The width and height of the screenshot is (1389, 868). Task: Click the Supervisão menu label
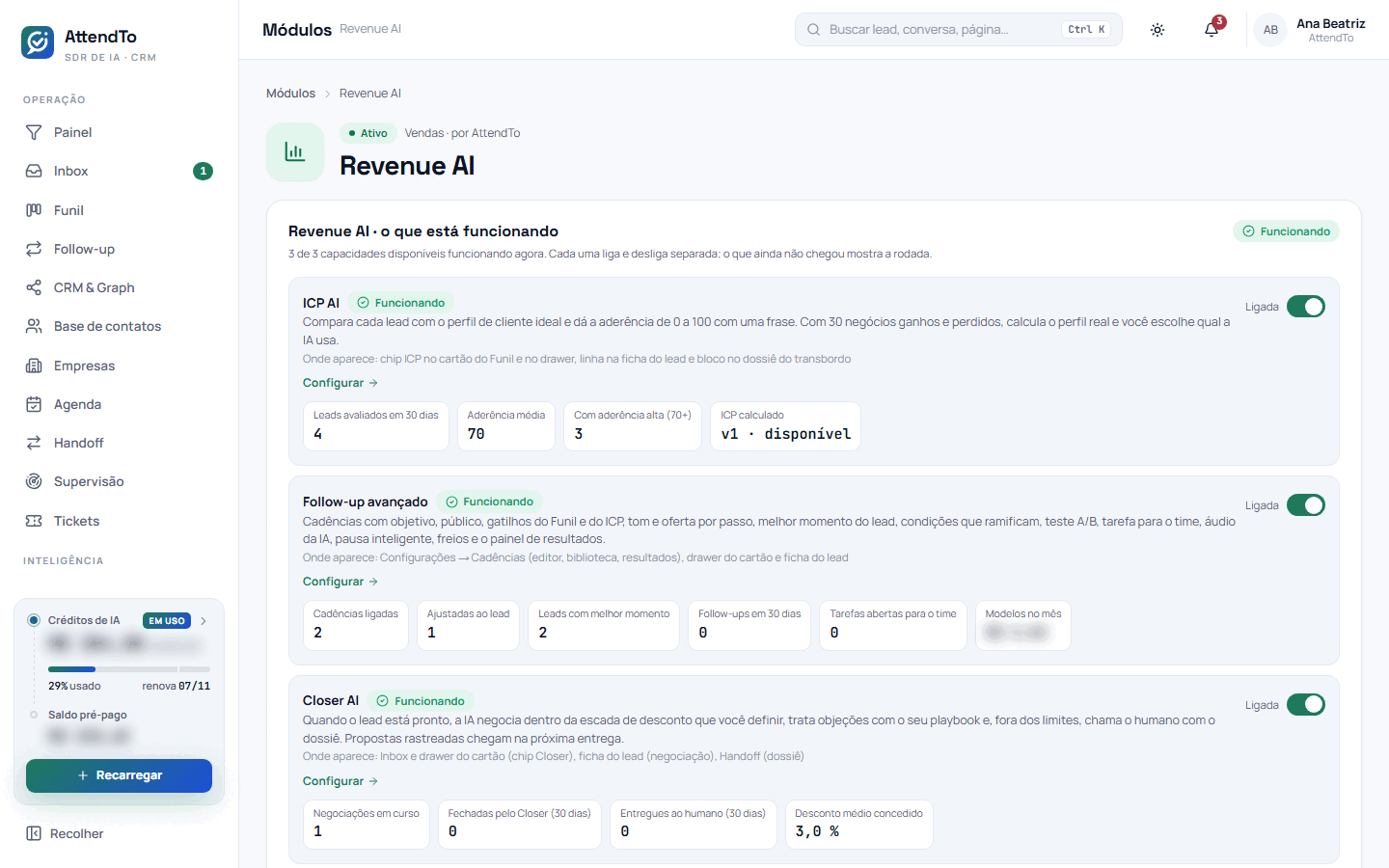(89, 481)
